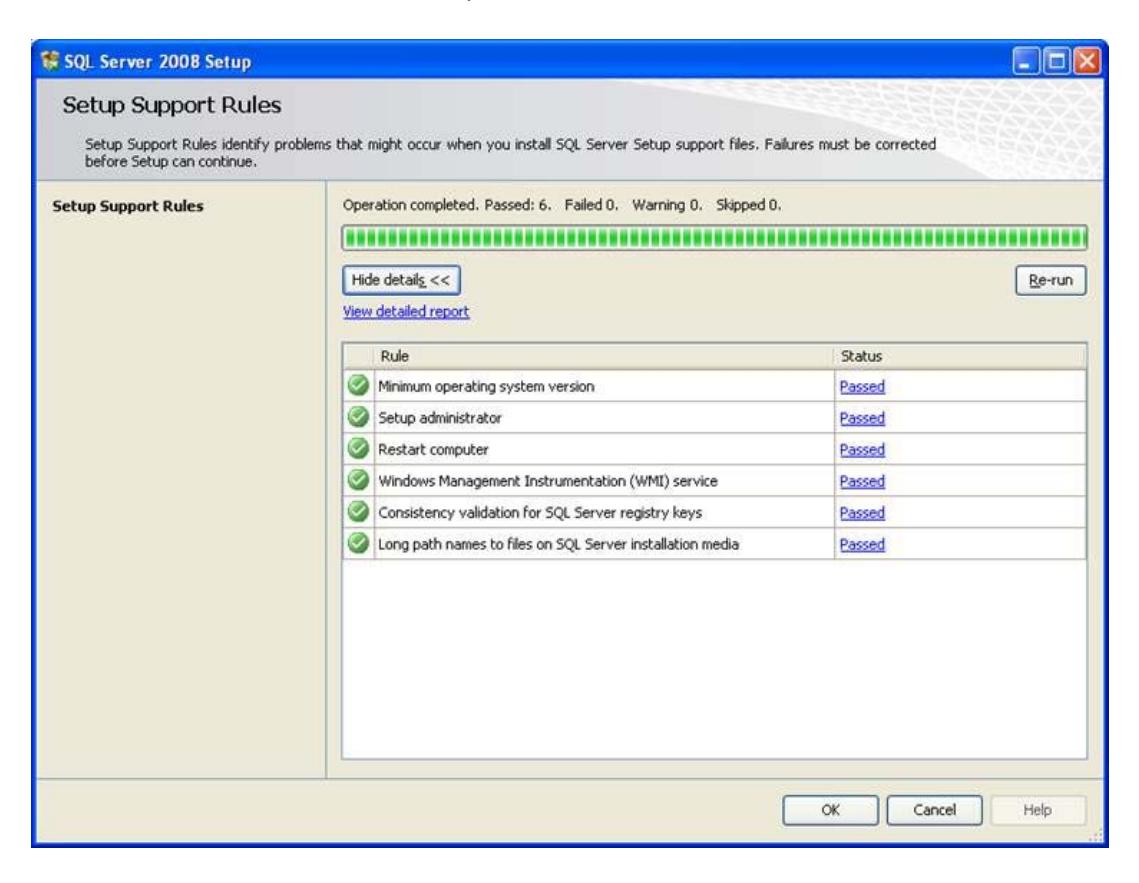Click the green check icon for Long path names rule

358,543
